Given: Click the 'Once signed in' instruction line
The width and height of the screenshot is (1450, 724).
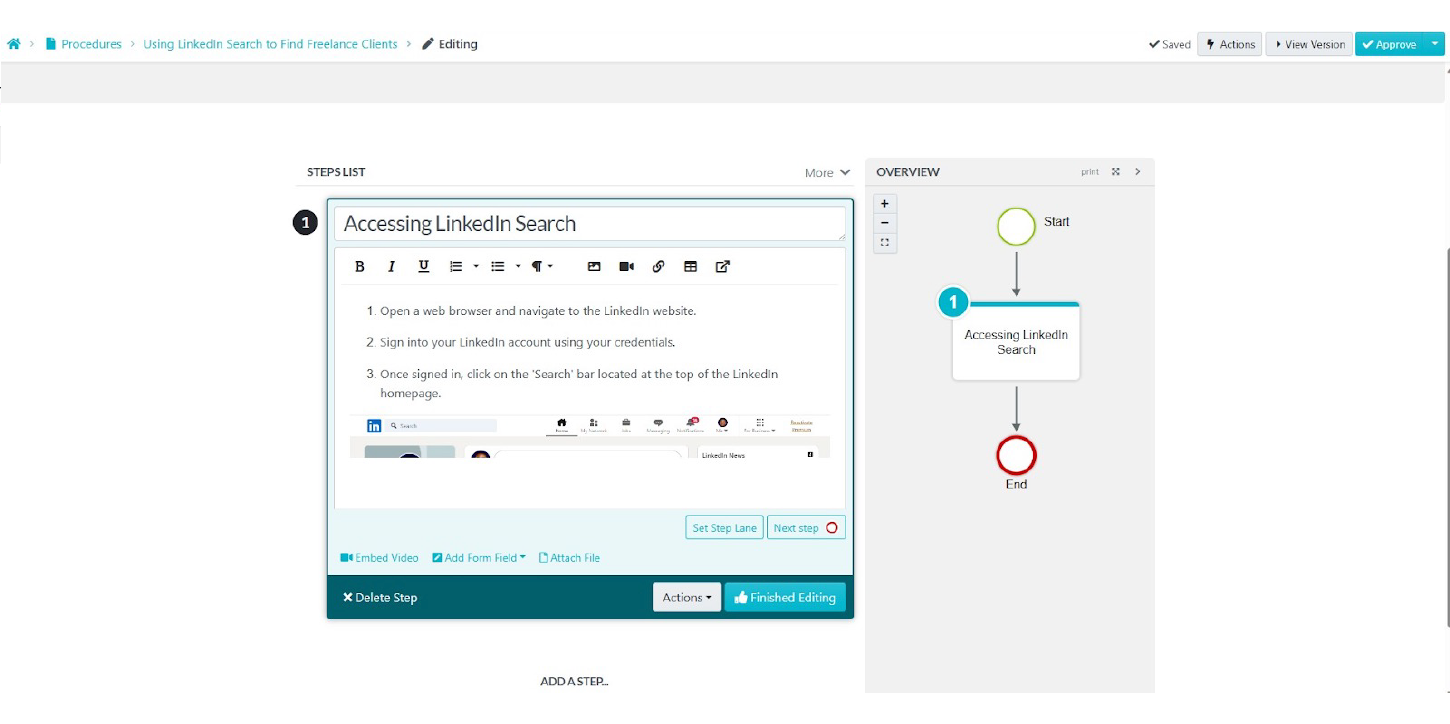Looking at the screenshot, I should click(579, 383).
